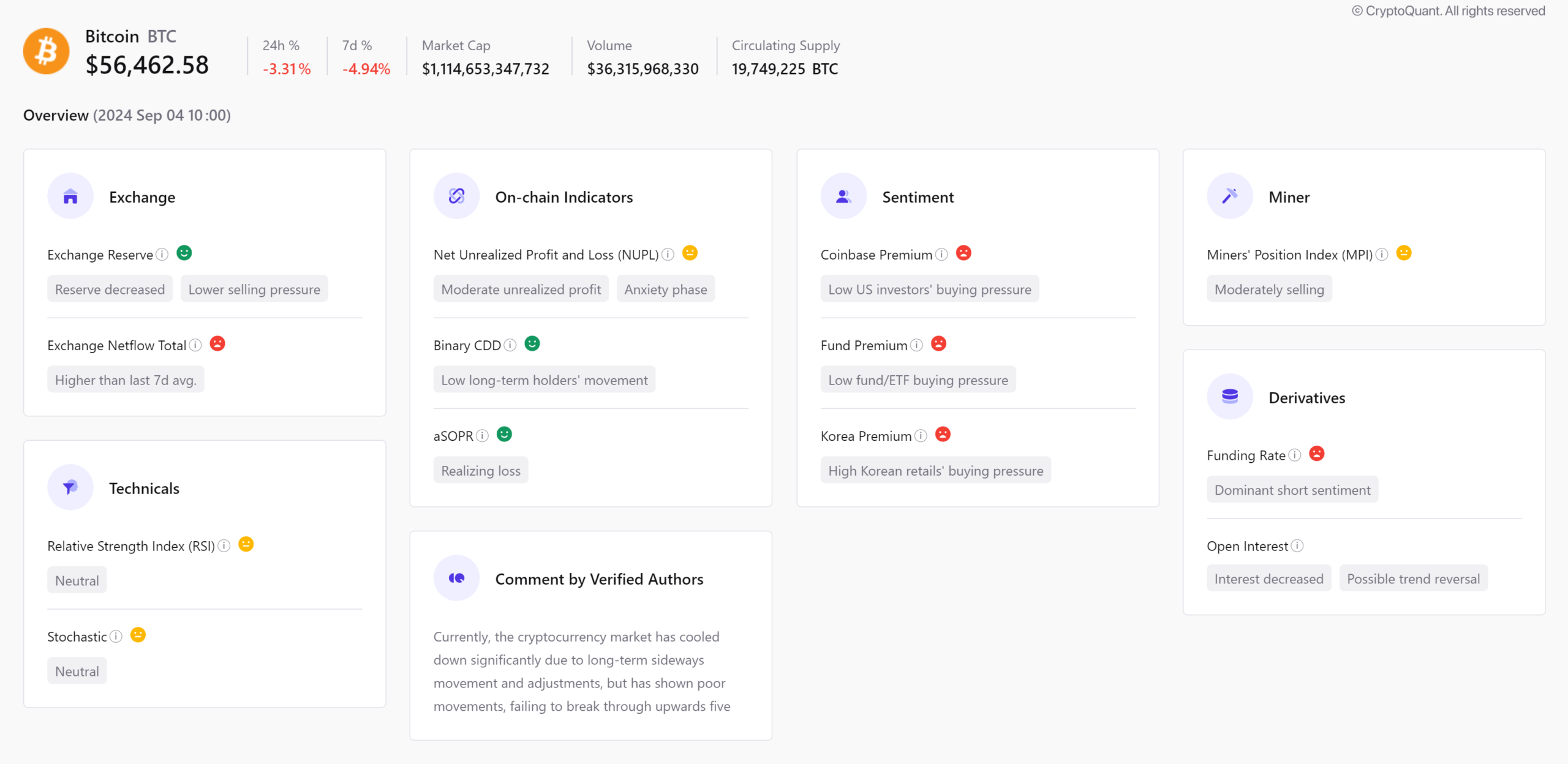Open info tooltip for Exchange Reserve
The image size is (1568, 764).
point(162,254)
